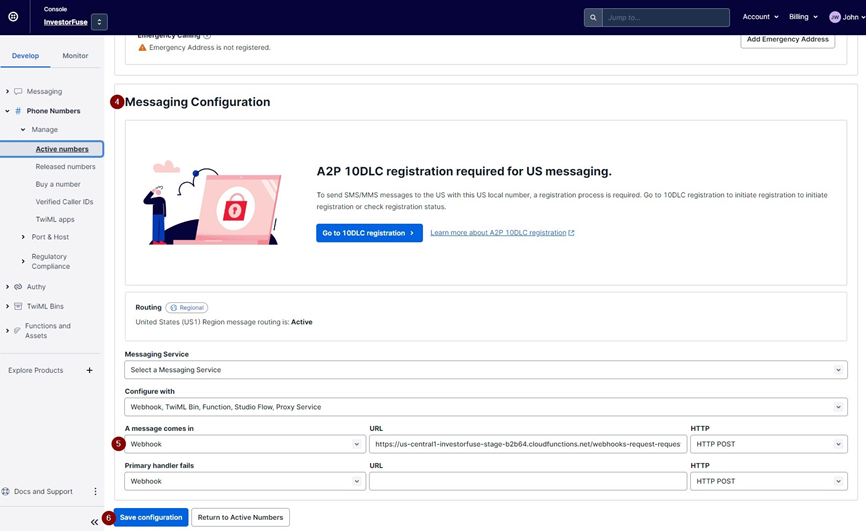Open Buy a number page

[58, 184]
